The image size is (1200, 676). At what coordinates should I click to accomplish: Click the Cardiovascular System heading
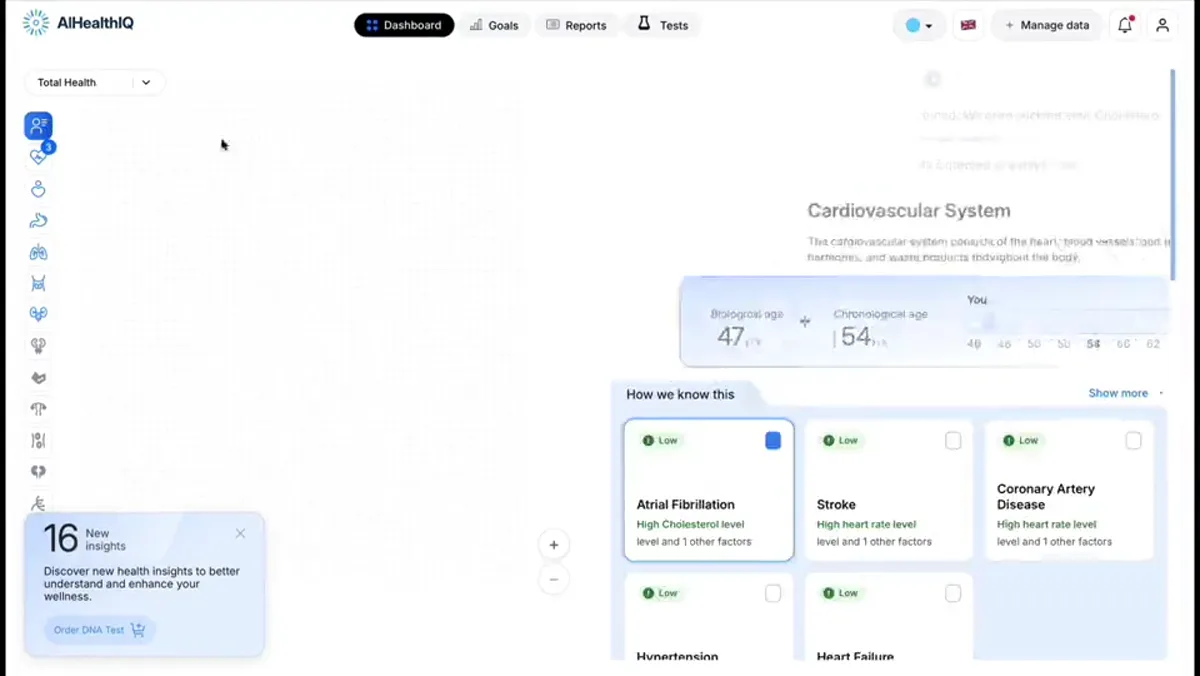coord(909,211)
